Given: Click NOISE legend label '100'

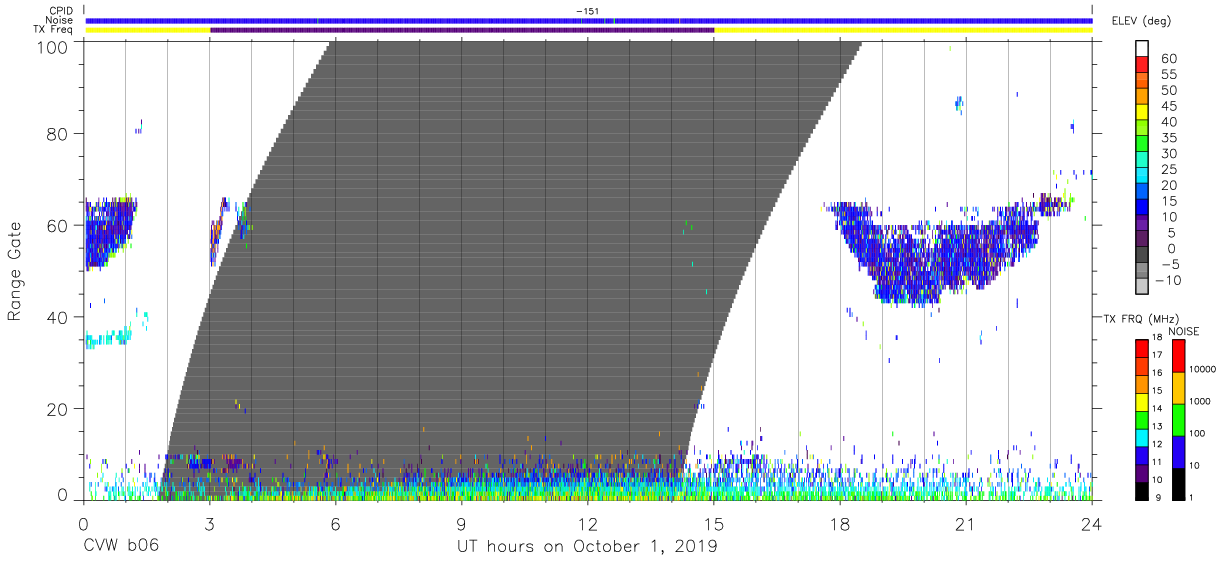Looking at the screenshot, I should [1196, 433].
